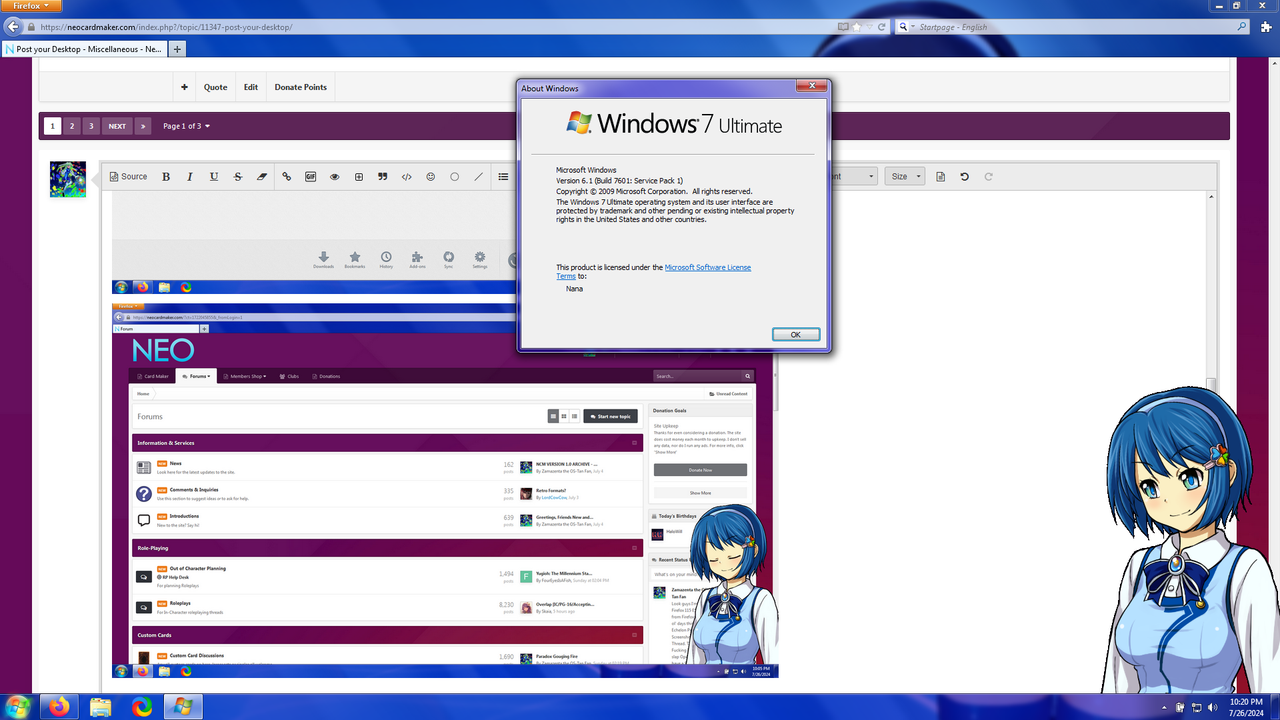Click the circle icon in editor toolbar
Viewport: 1280px width, 720px height.
455,177
